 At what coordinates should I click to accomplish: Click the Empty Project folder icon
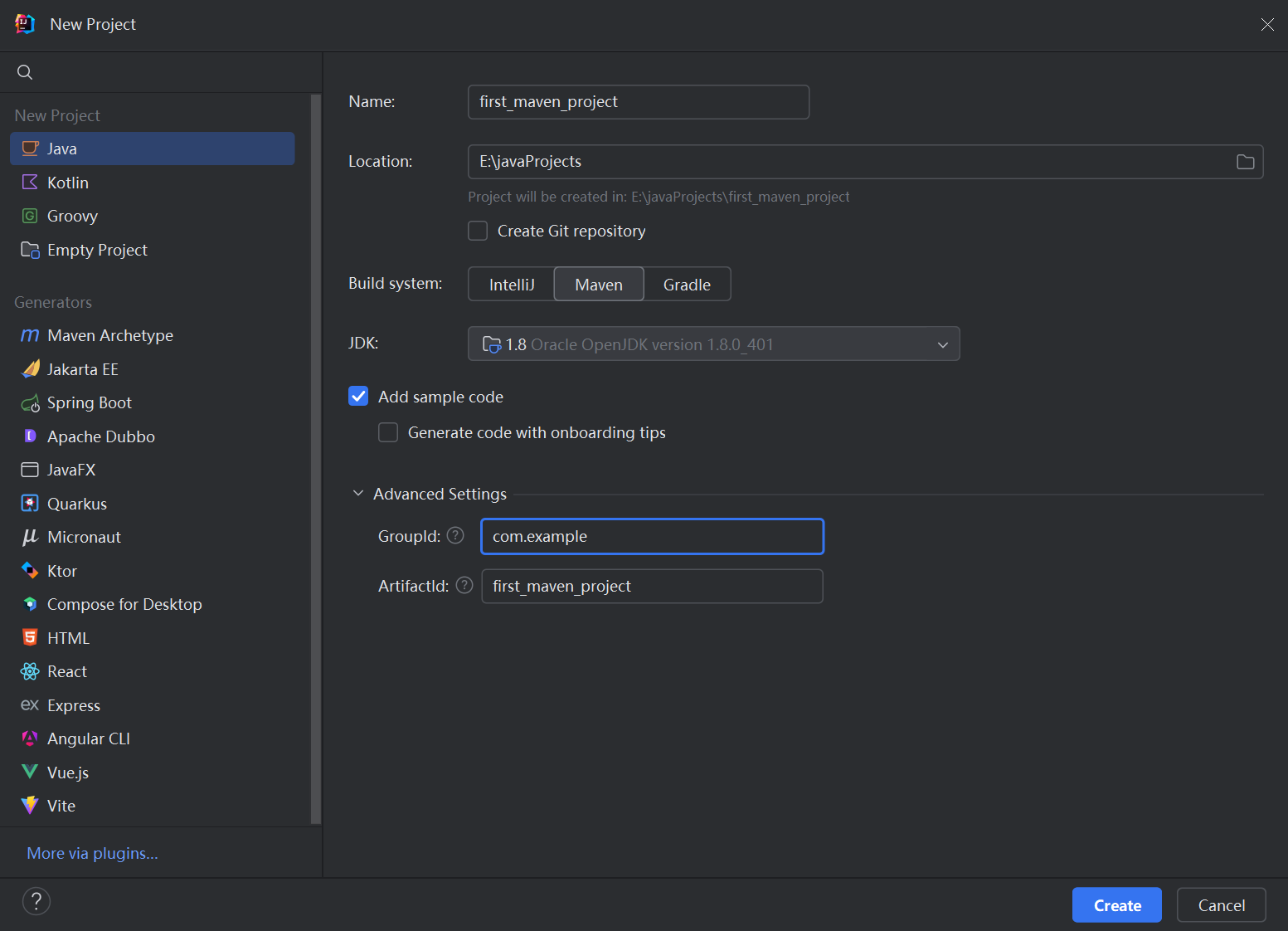coord(30,250)
